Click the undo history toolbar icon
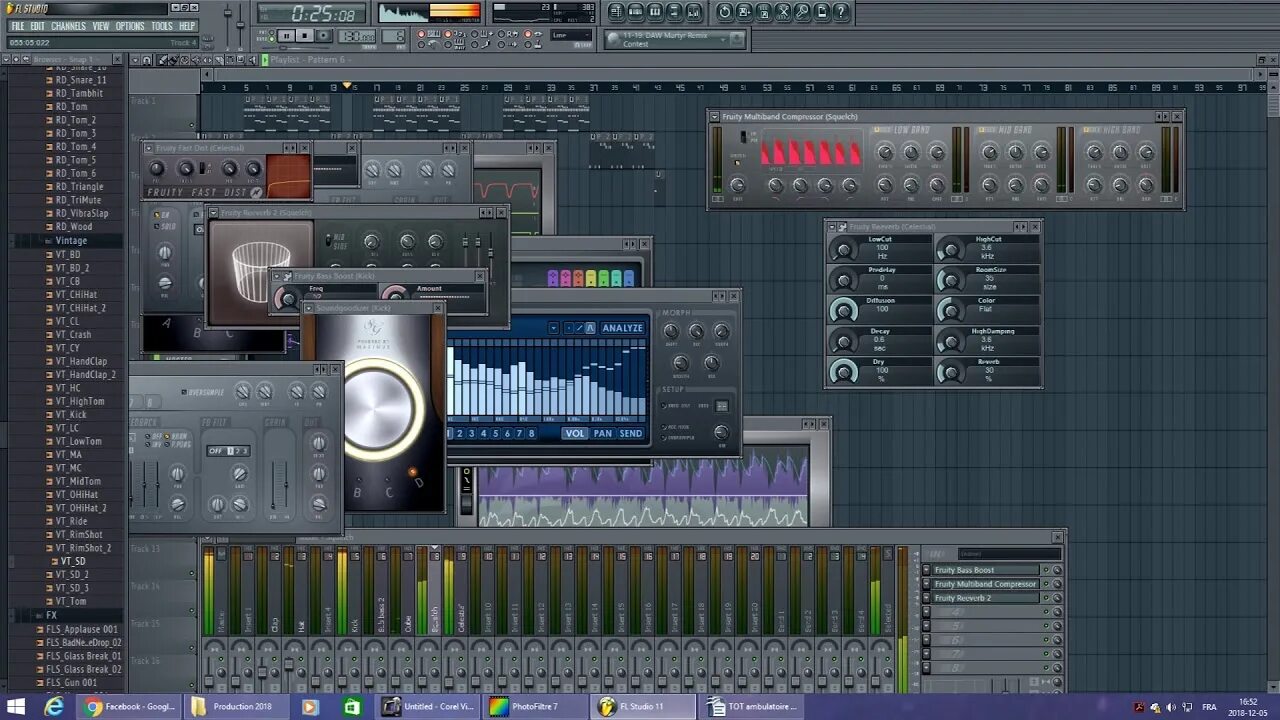The height and width of the screenshot is (720, 1280). click(725, 12)
